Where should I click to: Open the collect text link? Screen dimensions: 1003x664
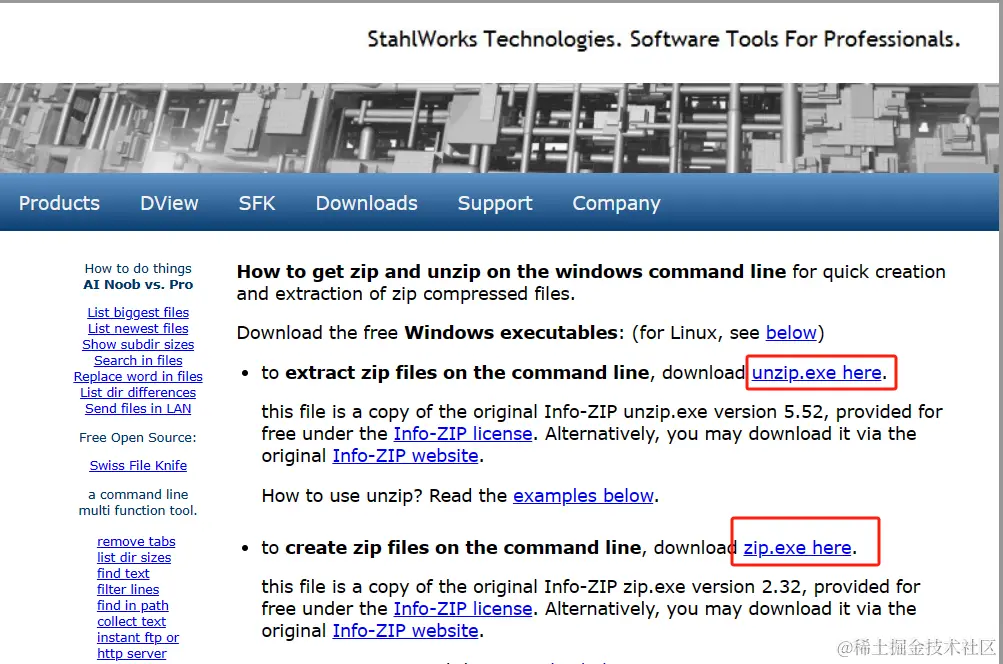132,621
